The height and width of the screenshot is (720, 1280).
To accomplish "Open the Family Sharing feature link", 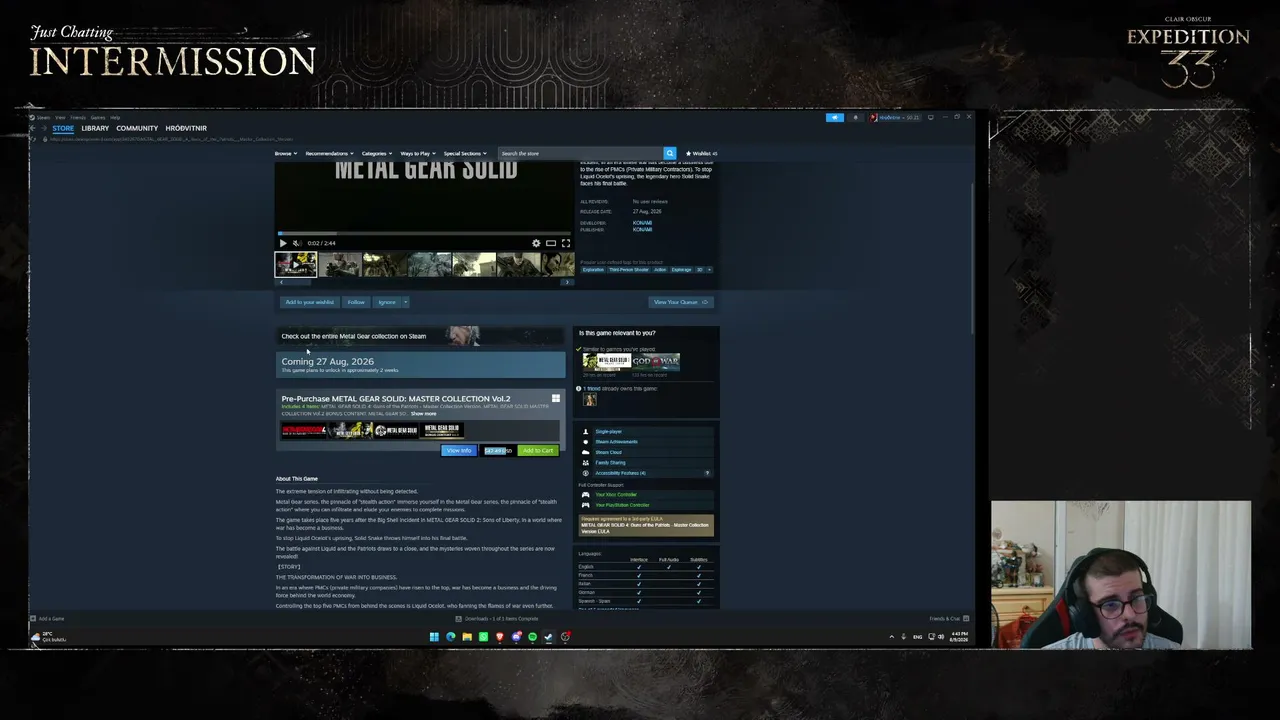I will click(610, 463).
